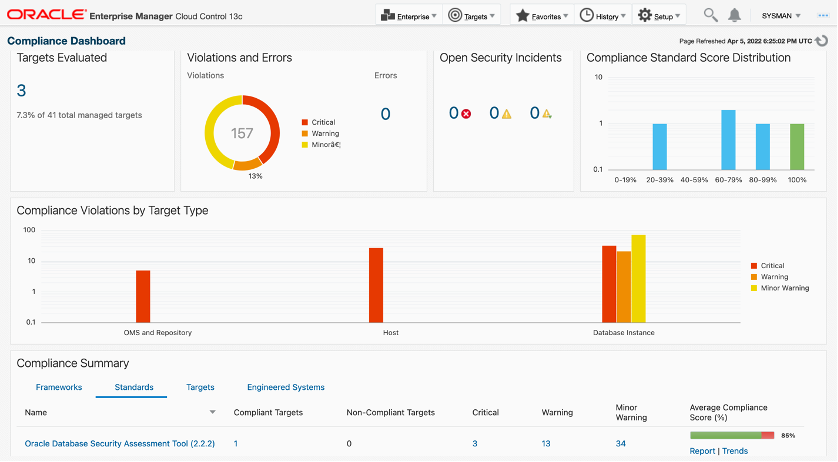Click the green 100% score distribution bar
The width and height of the screenshot is (838, 462).
pyautogui.click(x=796, y=146)
